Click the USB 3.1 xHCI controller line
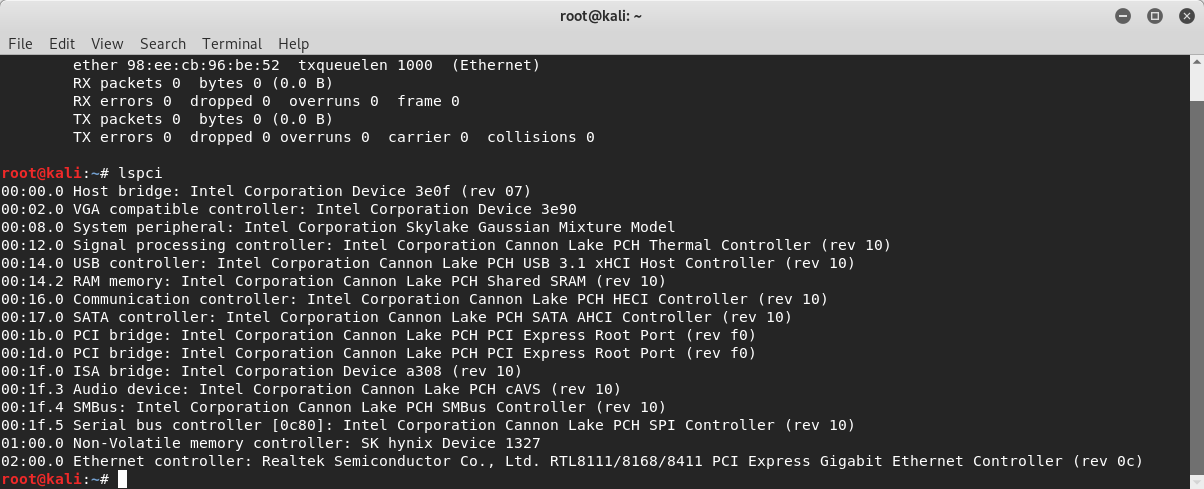This screenshot has width=1204, height=489. point(428,263)
